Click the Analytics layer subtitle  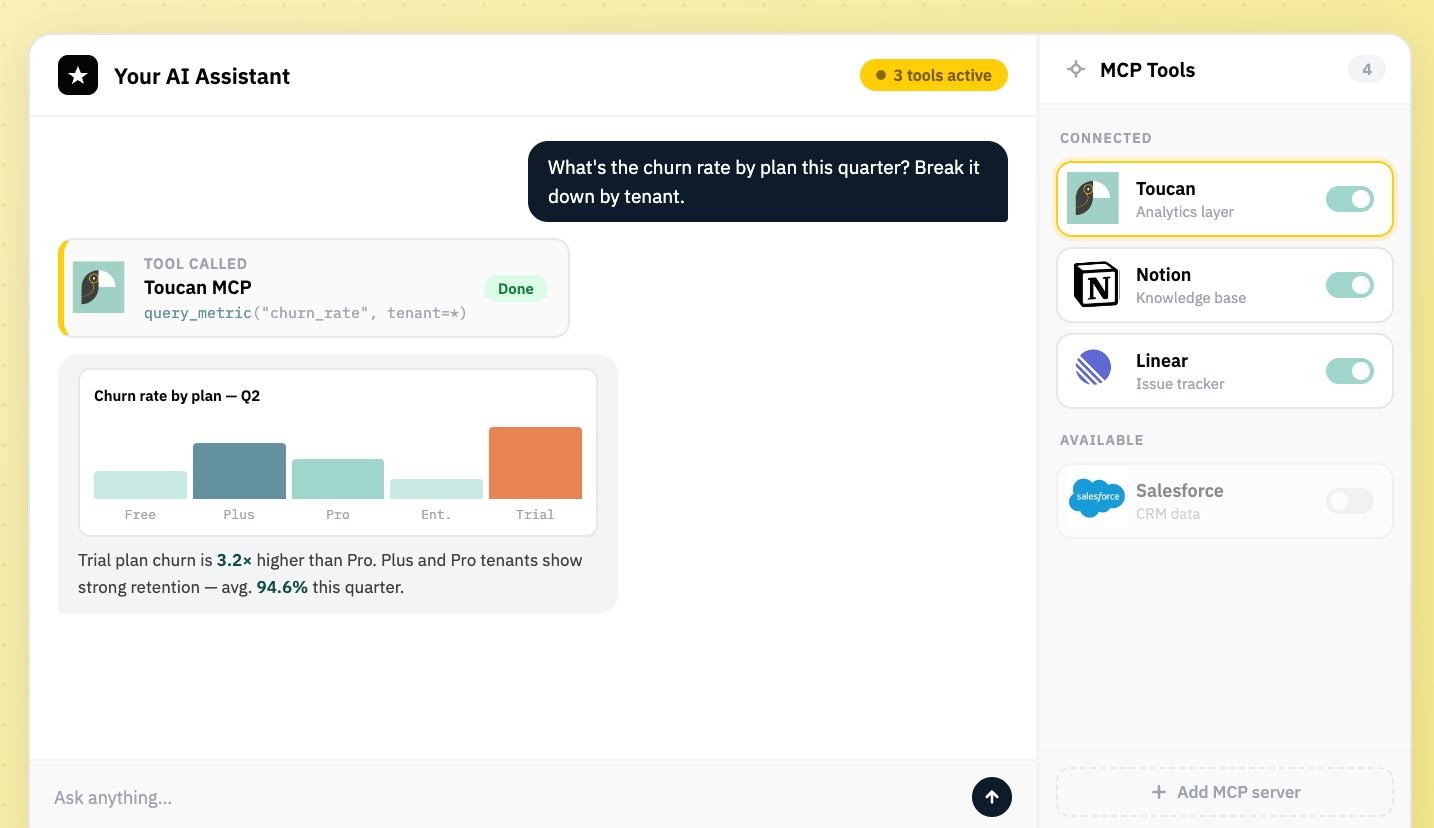pos(1185,212)
